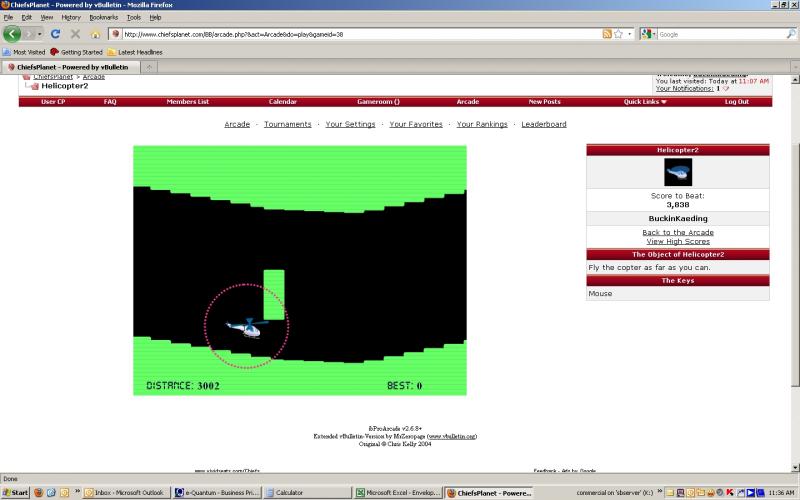This screenshot has width=800, height=500.
Task: Click the helicopter inside the game
Action: pos(247,328)
